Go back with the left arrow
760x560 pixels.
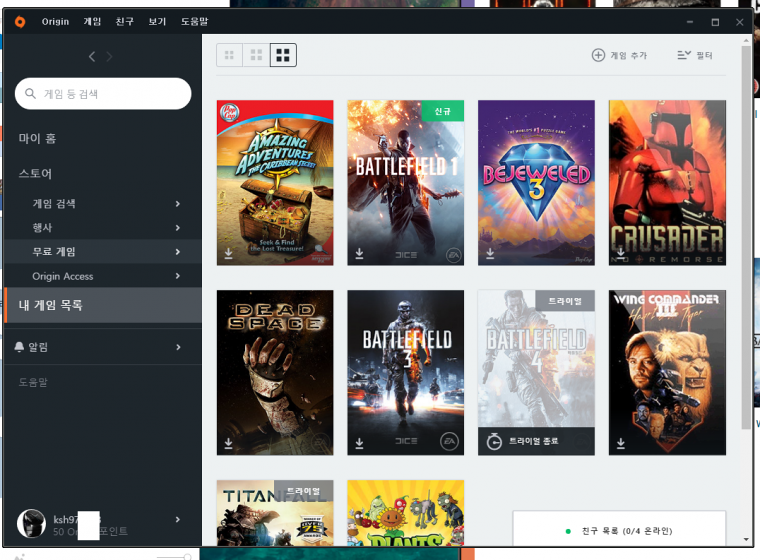click(x=92, y=57)
